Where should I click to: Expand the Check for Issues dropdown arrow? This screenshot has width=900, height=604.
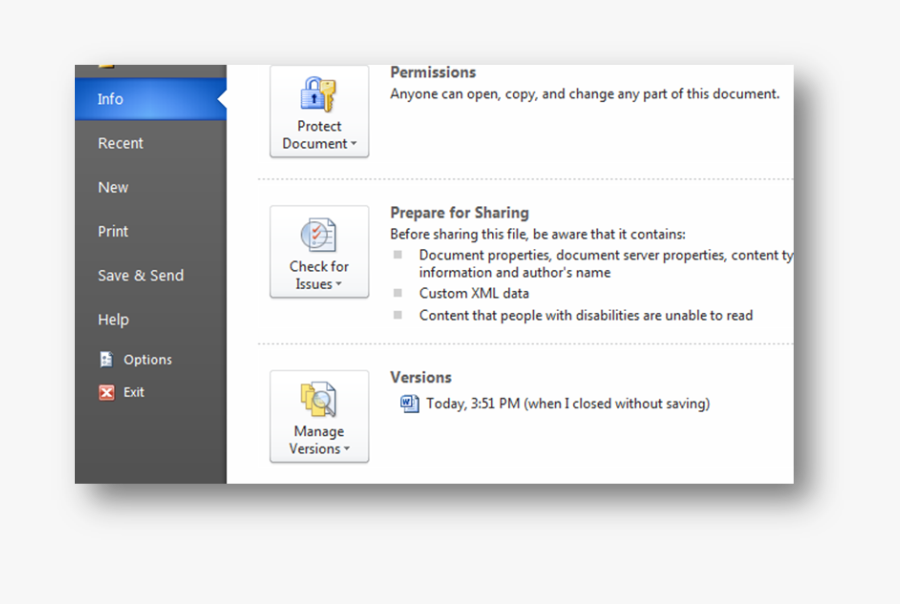[x=338, y=285]
